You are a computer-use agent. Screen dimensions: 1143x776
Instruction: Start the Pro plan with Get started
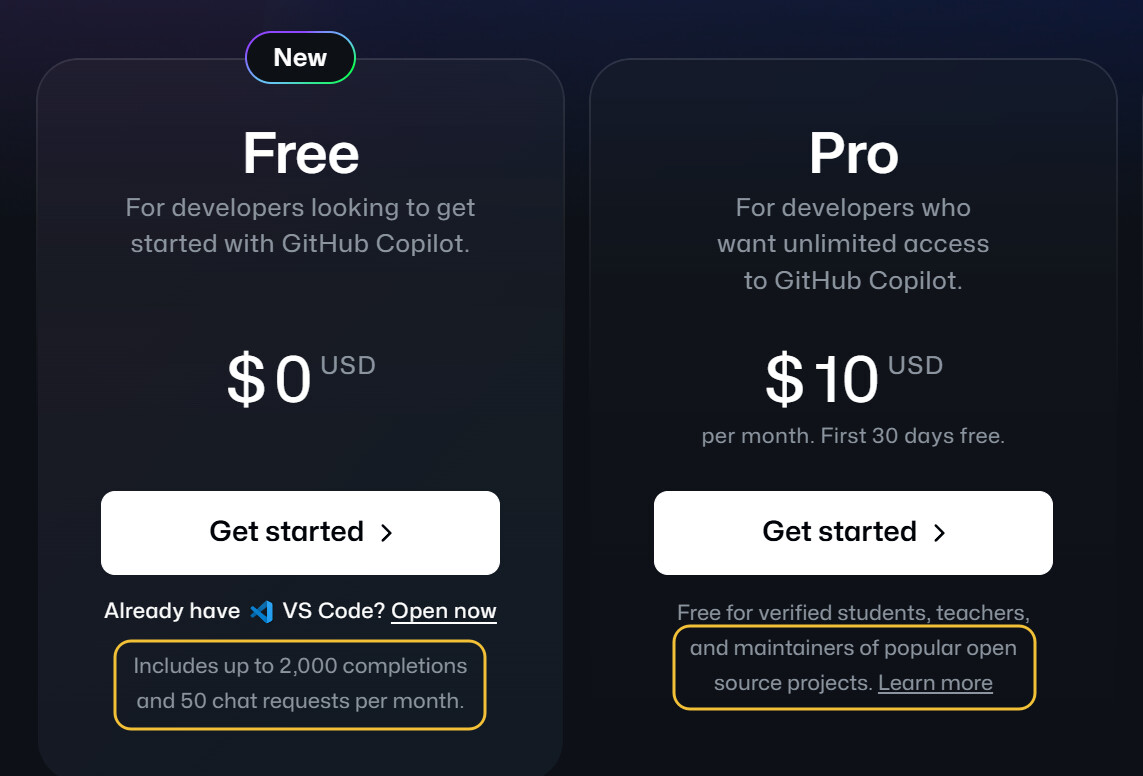(853, 533)
